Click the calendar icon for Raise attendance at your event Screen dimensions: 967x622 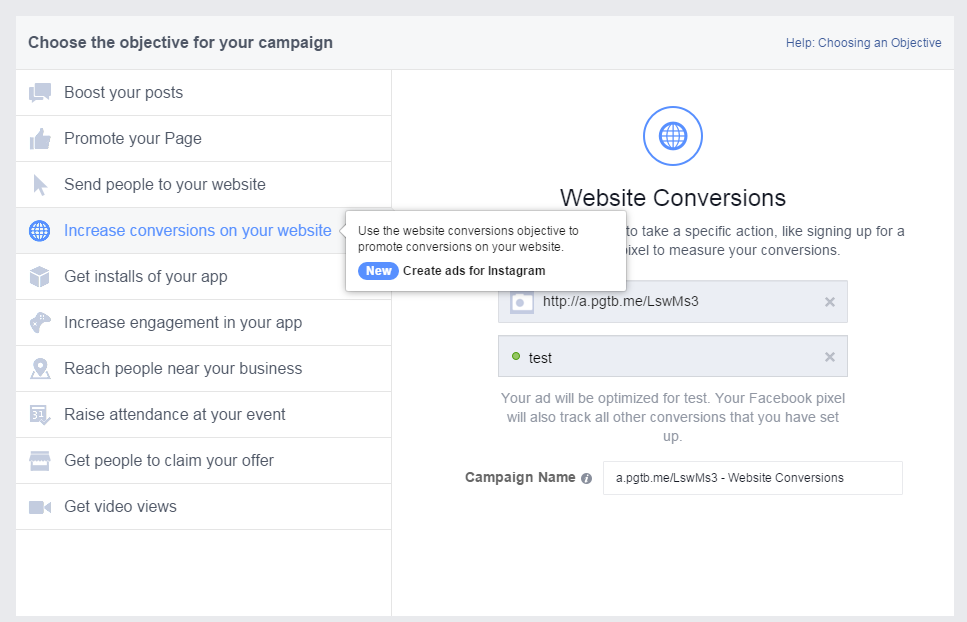(x=40, y=415)
